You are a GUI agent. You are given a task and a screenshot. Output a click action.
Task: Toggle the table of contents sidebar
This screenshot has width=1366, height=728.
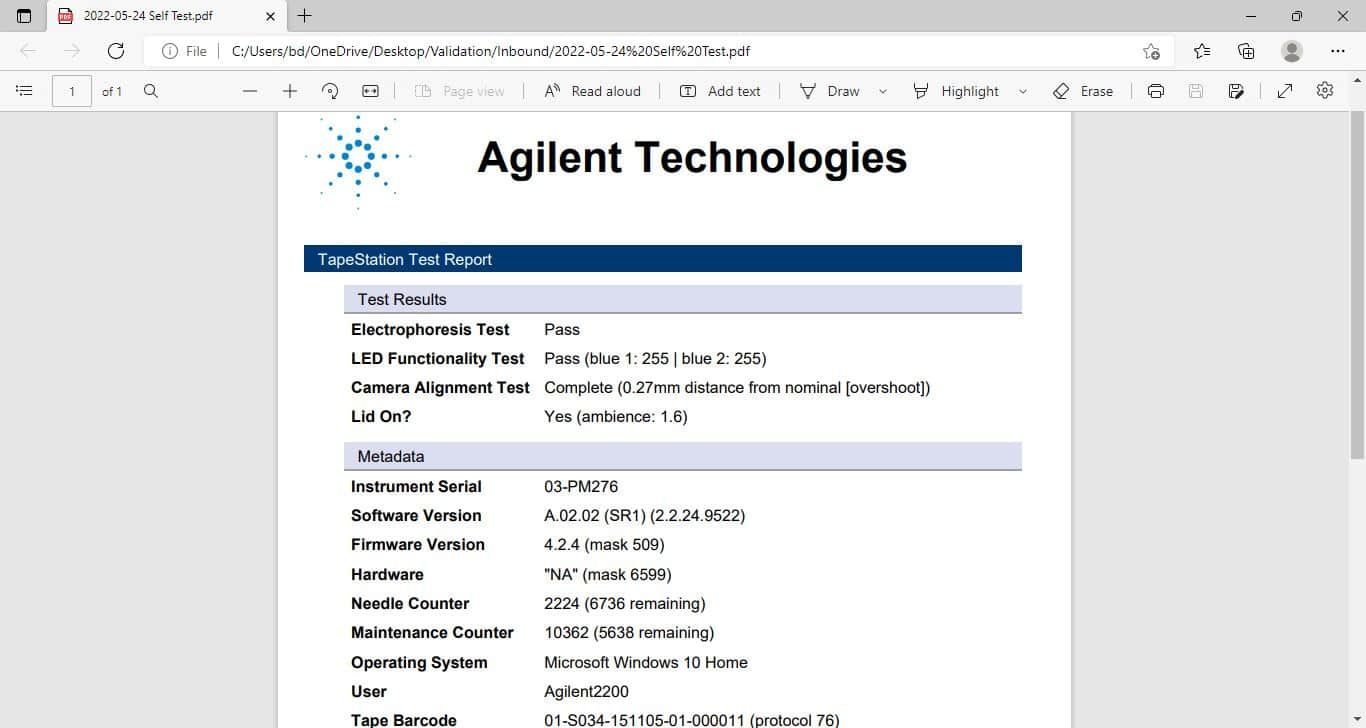click(x=25, y=91)
